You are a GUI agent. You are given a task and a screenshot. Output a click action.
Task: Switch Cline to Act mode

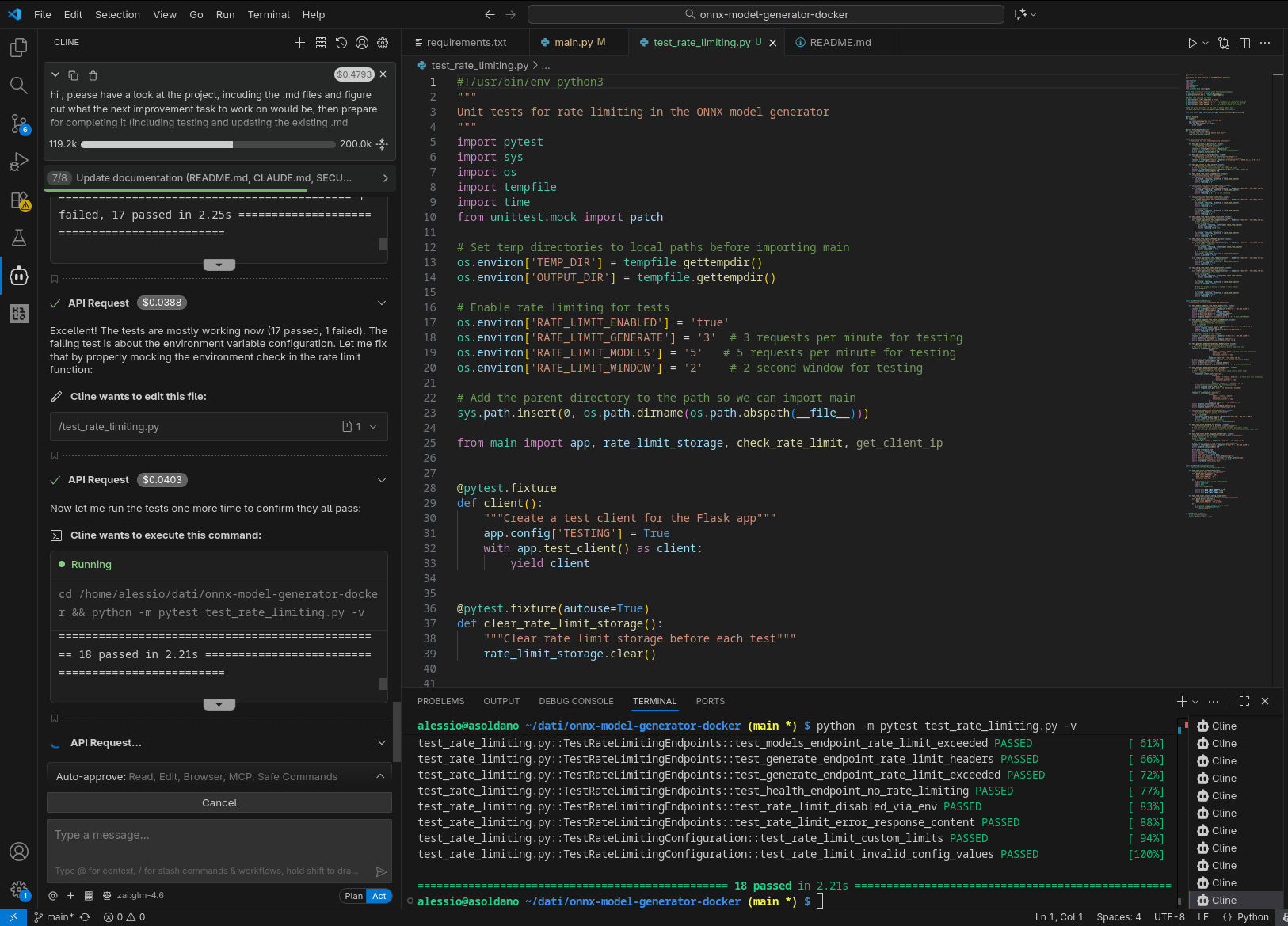coord(379,896)
